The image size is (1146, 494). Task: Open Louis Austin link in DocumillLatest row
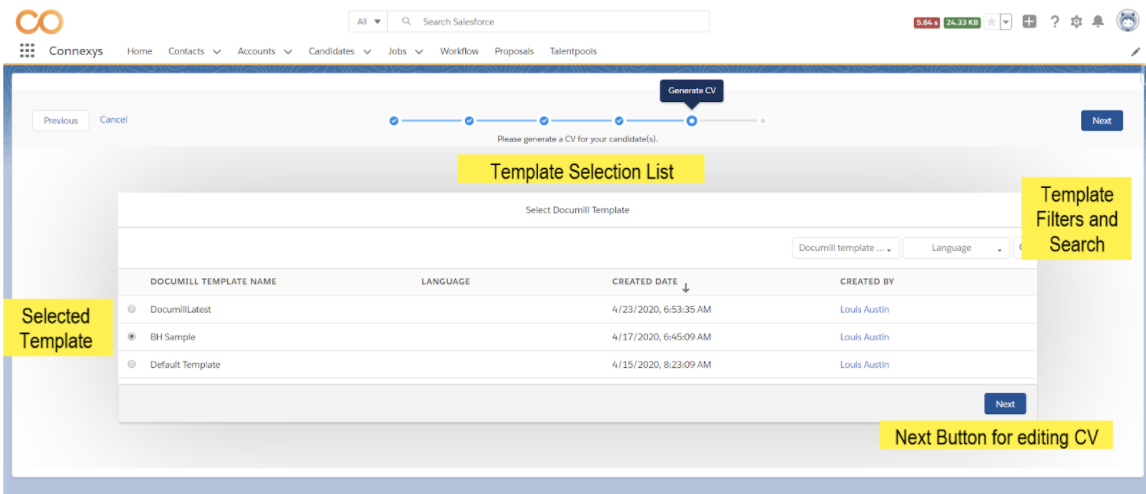pos(865,309)
